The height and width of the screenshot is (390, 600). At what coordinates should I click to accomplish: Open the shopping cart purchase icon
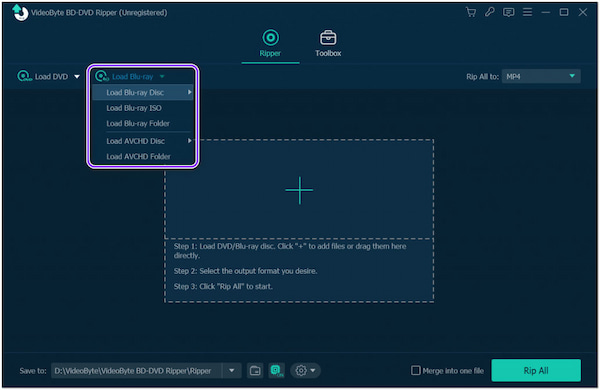point(471,12)
